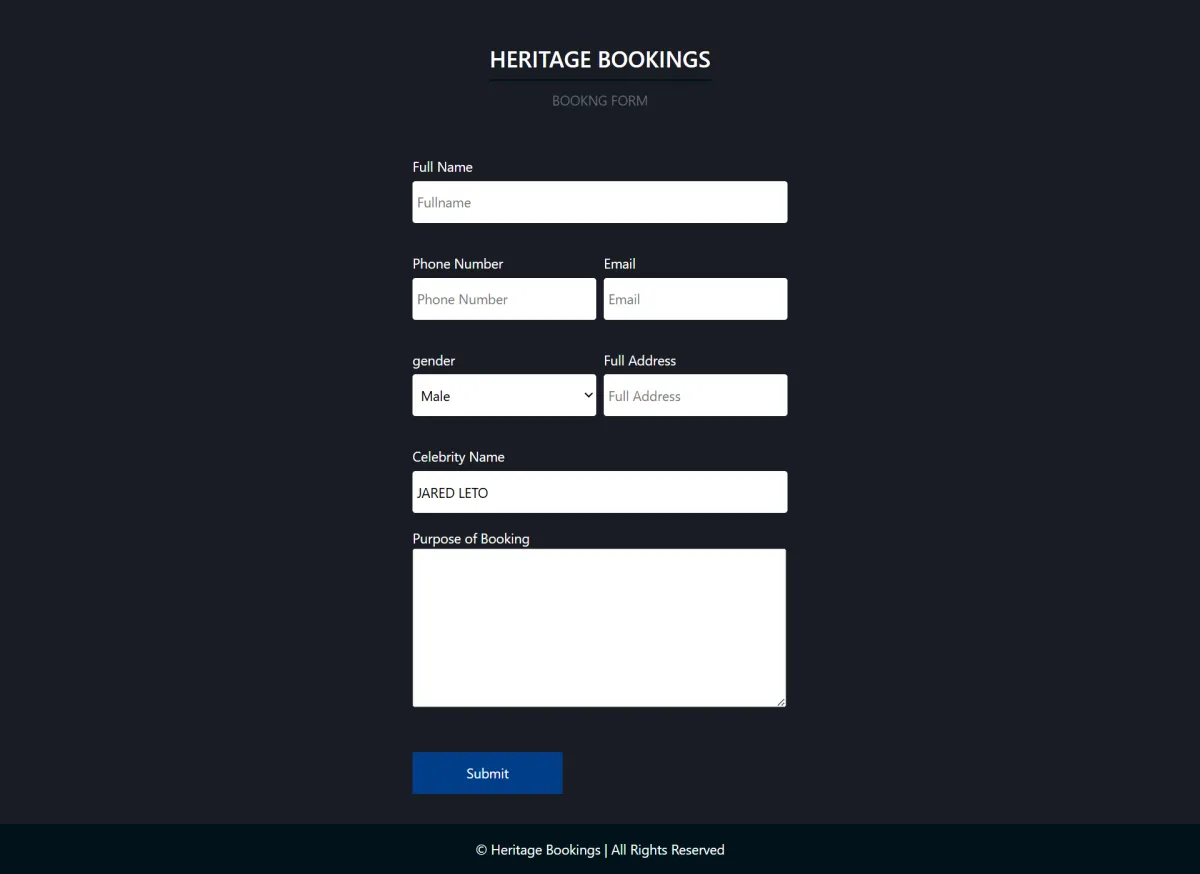
Task: Click the Full Address input field
Action: pyautogui.click(x=695, y=395)
